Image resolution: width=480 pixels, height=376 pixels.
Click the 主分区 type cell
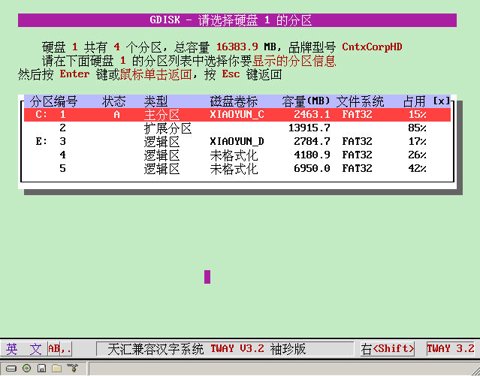coord(162,115)
